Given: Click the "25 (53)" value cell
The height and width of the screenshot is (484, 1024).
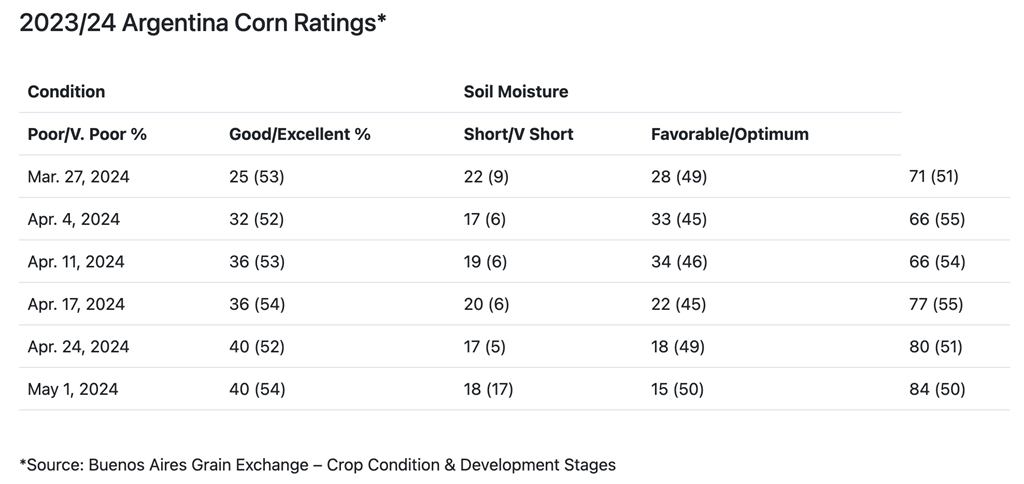Looking at the screenshot, I should tap(257, 177).
